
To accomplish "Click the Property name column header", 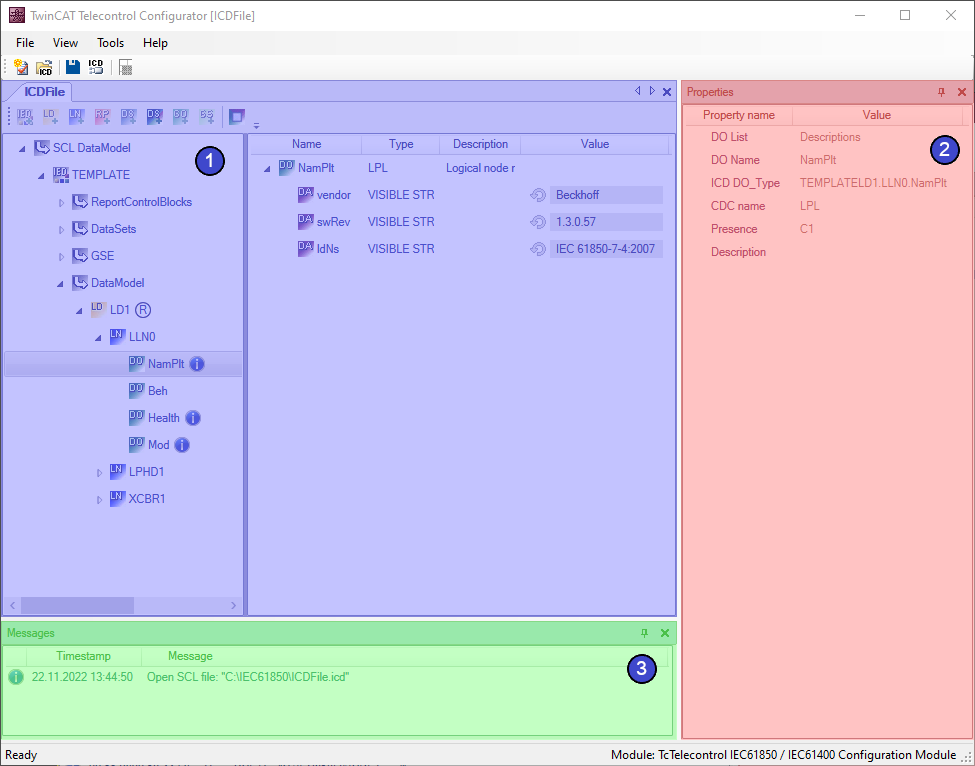I will tap(739, 115).
